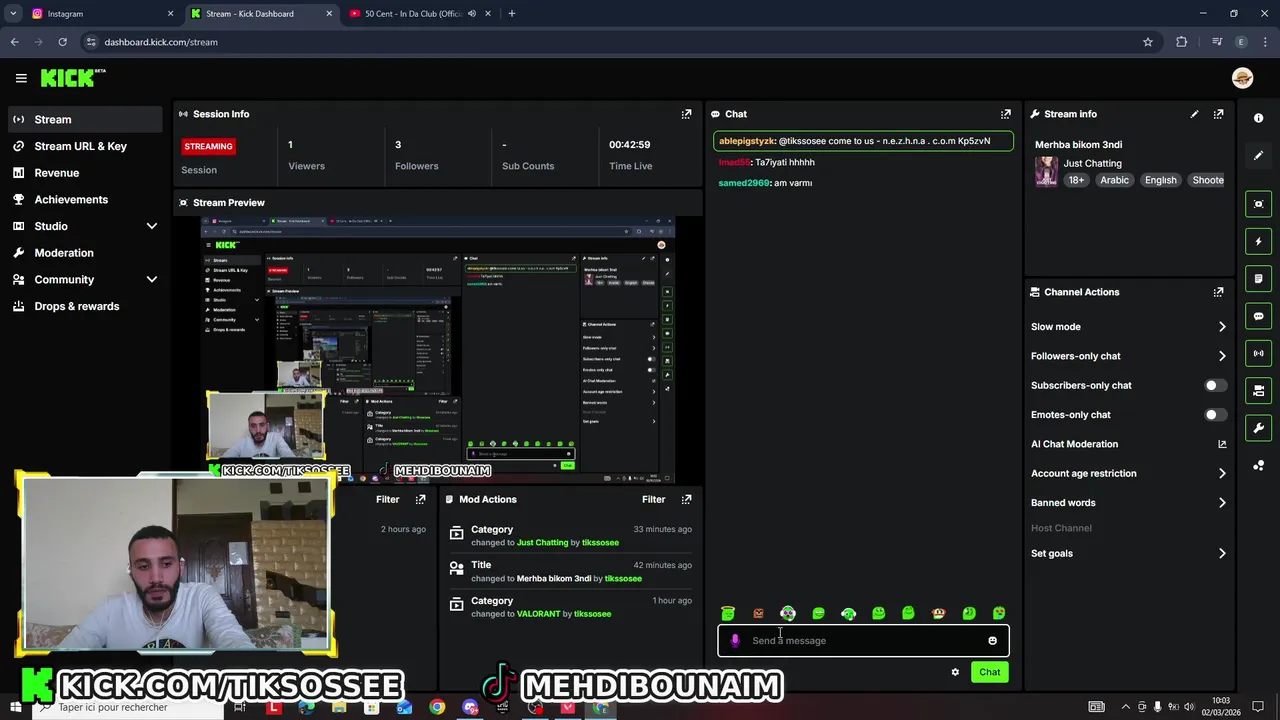Click the Just Chatting category thumbnail
1280x720 pixels.
click(x=1046, y=171)
